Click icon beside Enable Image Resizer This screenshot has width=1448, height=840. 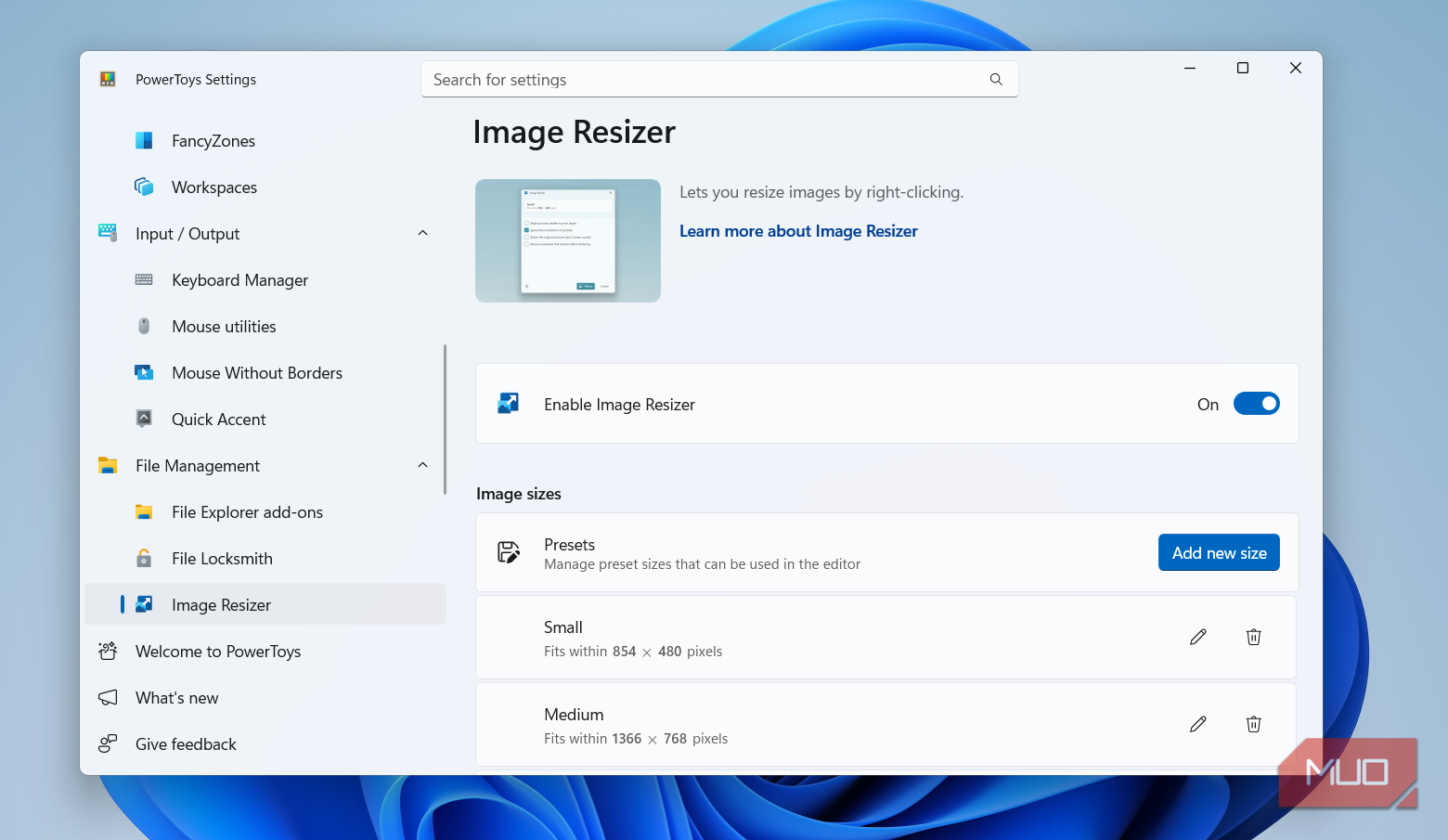point(509,403)
